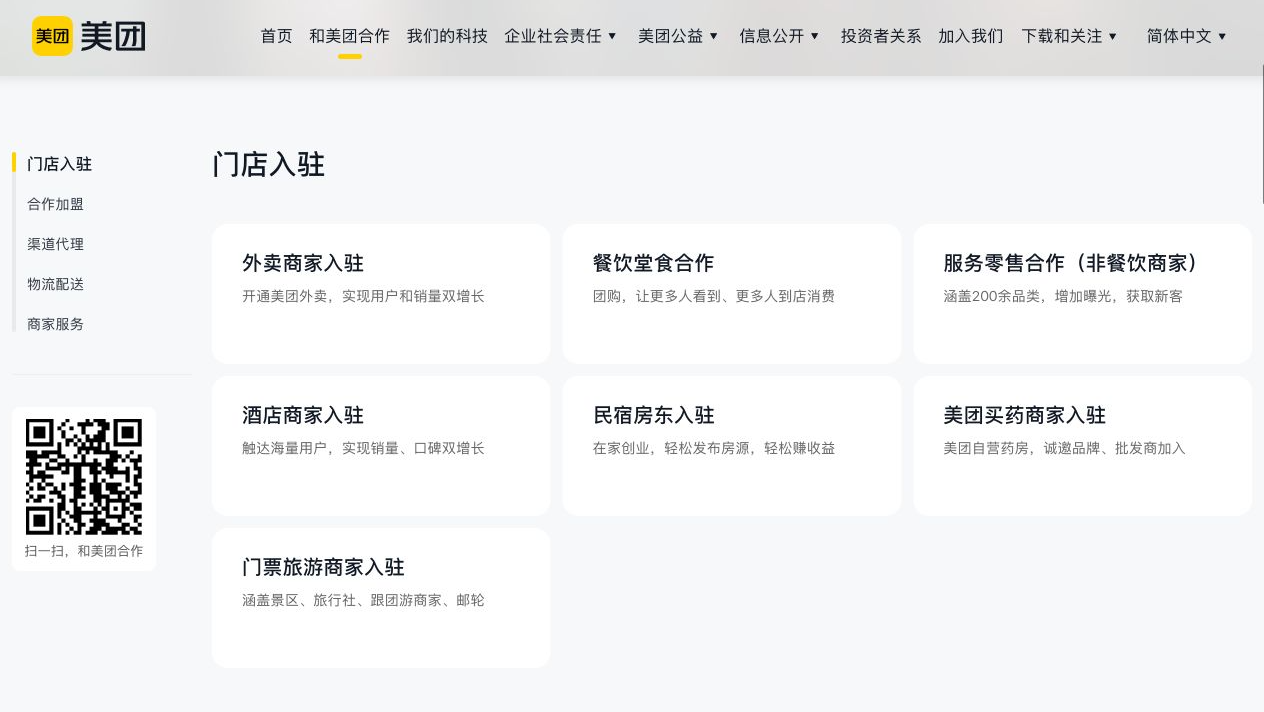Click the QR code image
1264x712 pixels.
tap(84, 476)
